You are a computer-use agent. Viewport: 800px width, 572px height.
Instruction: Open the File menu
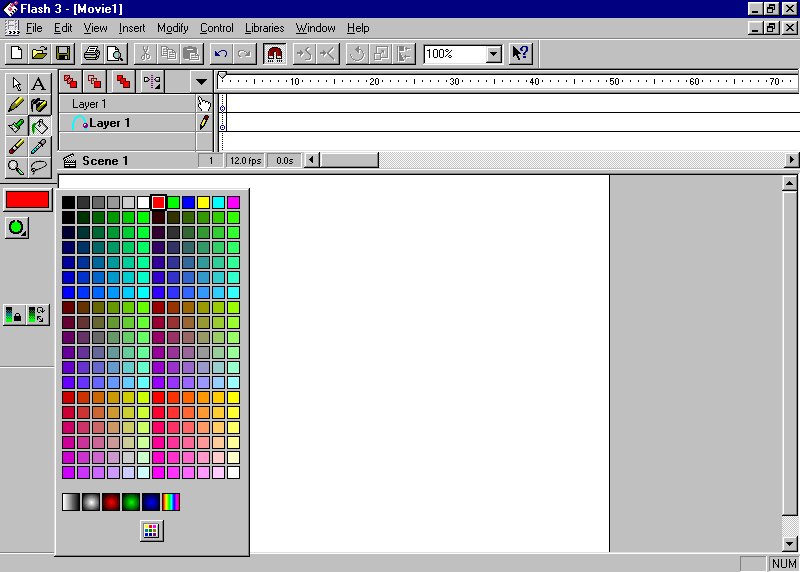pos(34,28)
